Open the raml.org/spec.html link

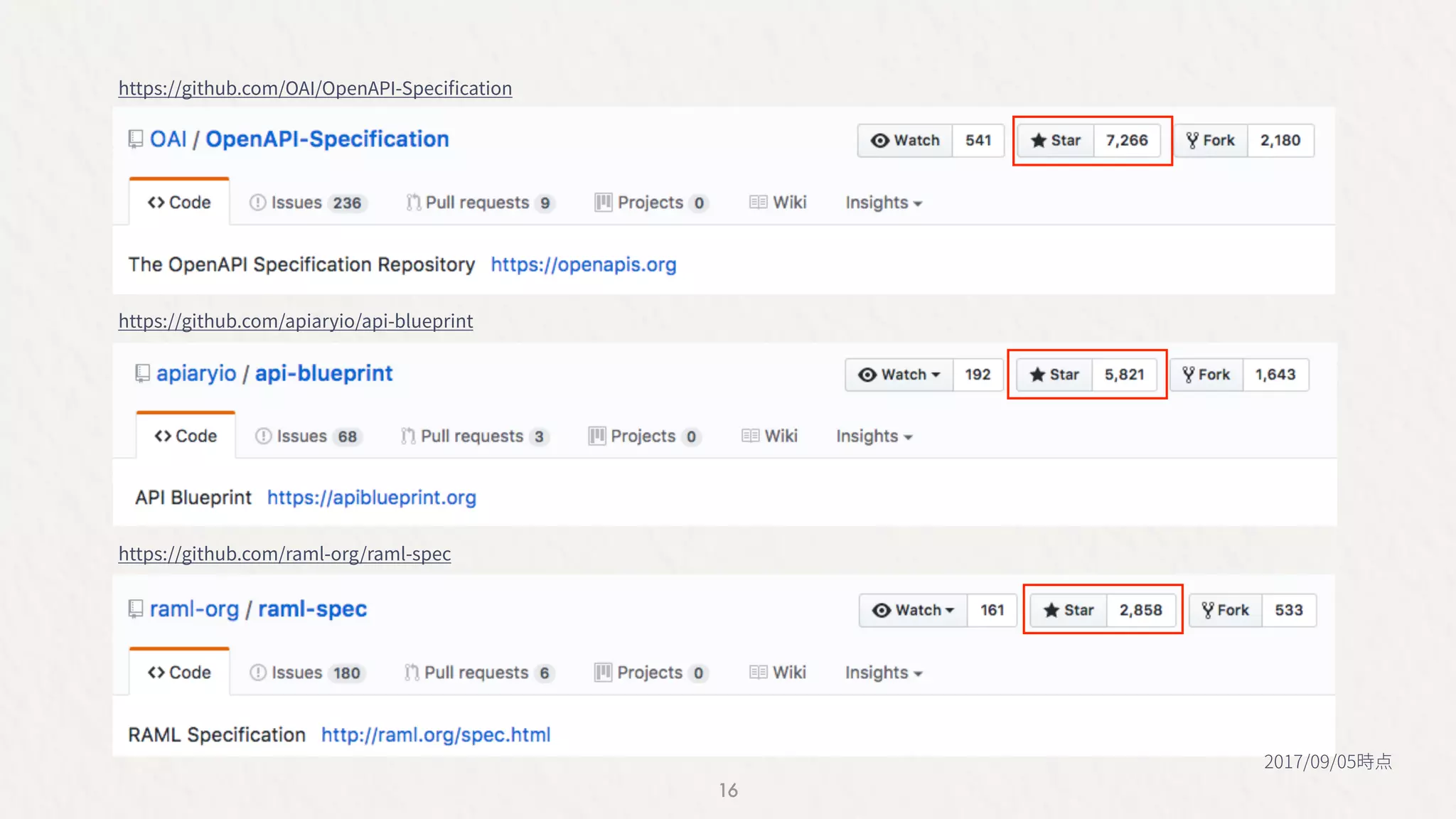coord(435,734)
